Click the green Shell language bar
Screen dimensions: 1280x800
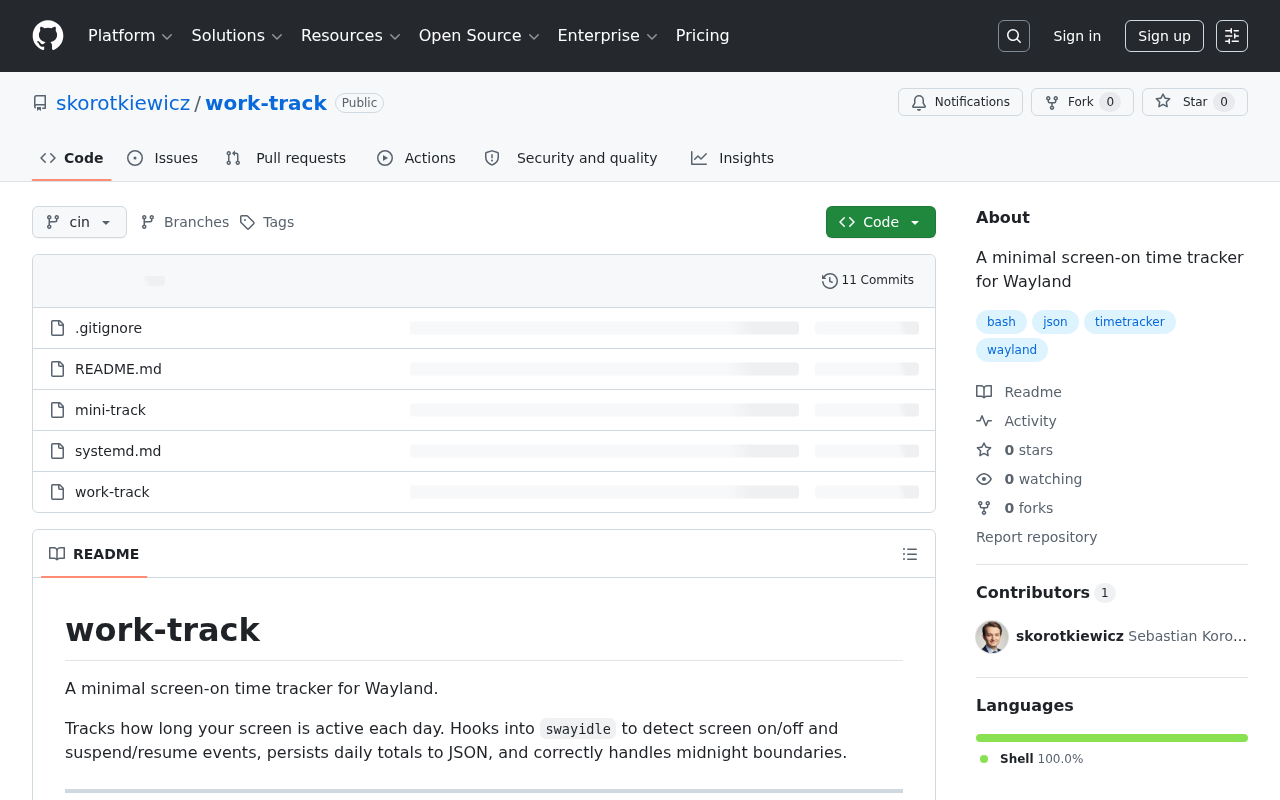tap(1112, 738)
